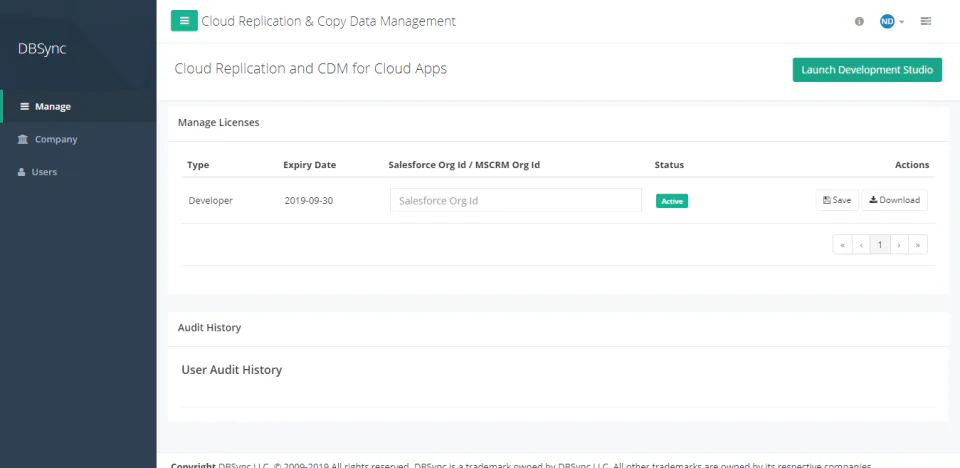This screenshot has height=468, width=960.
Task: Go to last page of licenses
Action: 918,244
